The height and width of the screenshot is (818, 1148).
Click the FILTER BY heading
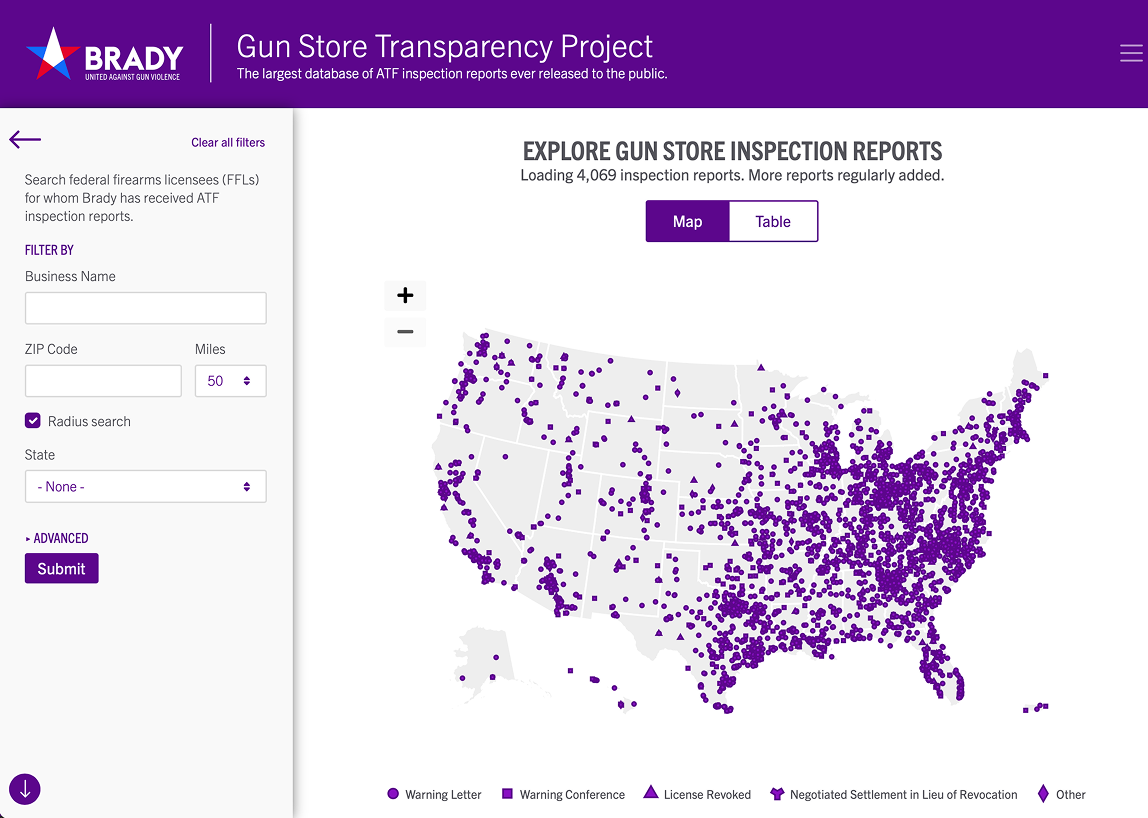49,250
